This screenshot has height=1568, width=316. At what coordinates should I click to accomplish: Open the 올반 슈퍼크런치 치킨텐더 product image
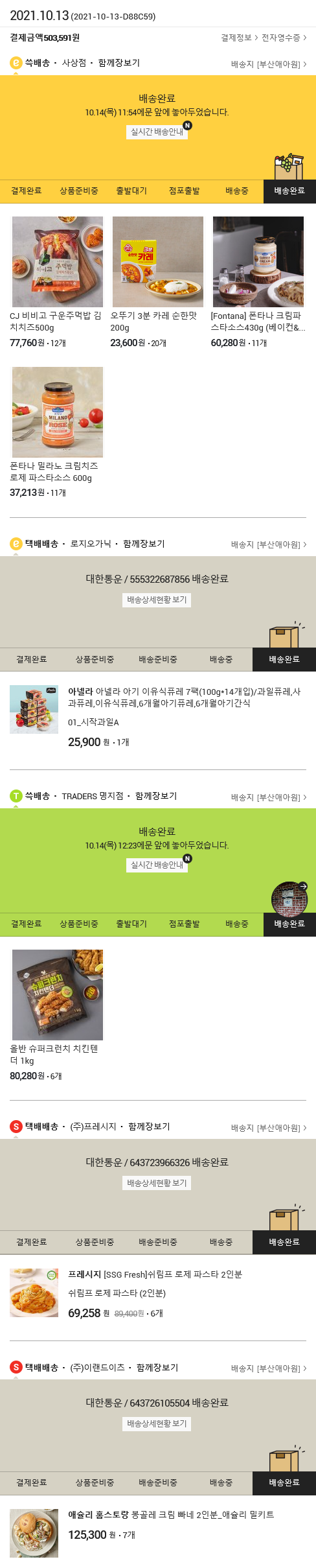pyautogui.click(x=58, y=995)
